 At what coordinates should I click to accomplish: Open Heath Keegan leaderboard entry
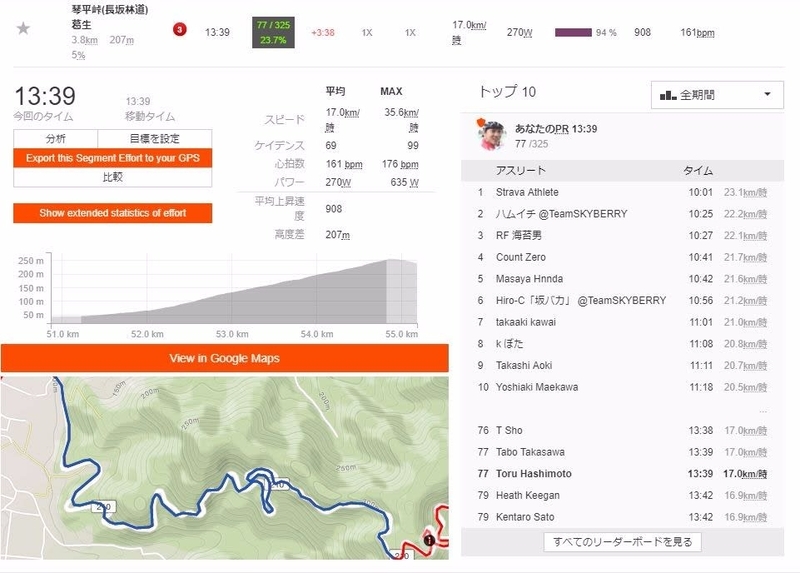[528, 495]
